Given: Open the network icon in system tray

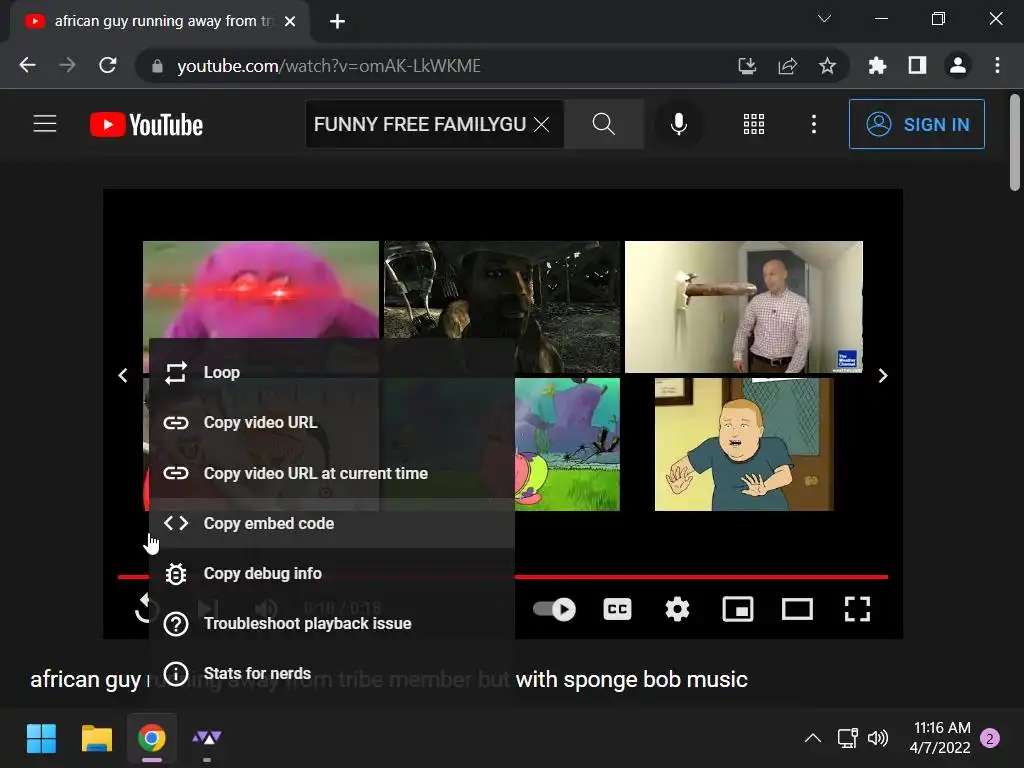Looking at the screenshot, I should point(848,739).
